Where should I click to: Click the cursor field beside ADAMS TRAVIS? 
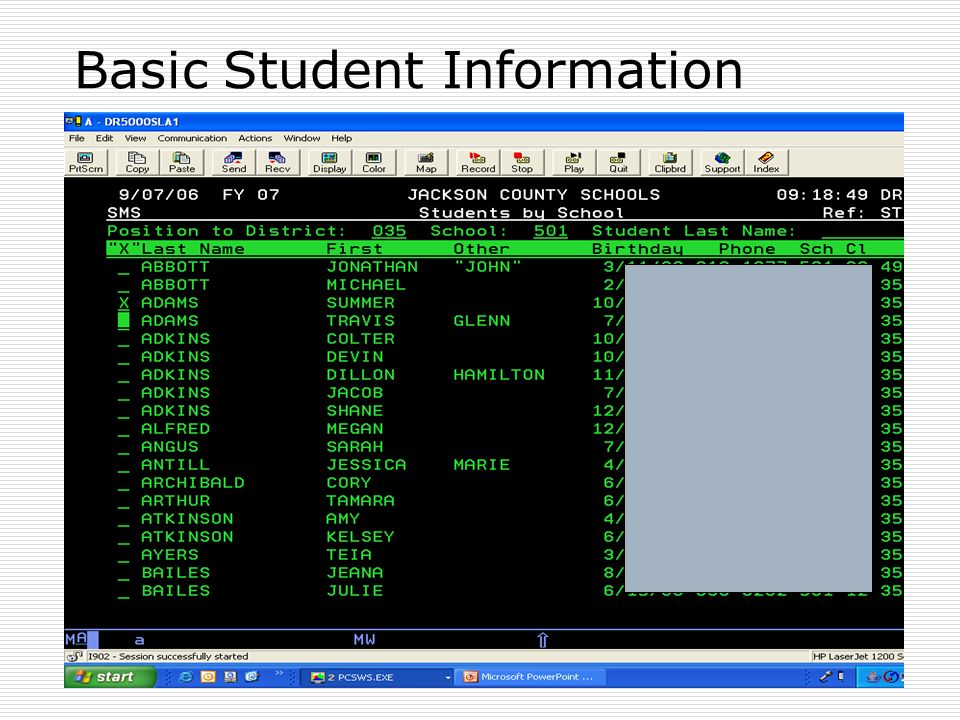click(x=124, y=321)
